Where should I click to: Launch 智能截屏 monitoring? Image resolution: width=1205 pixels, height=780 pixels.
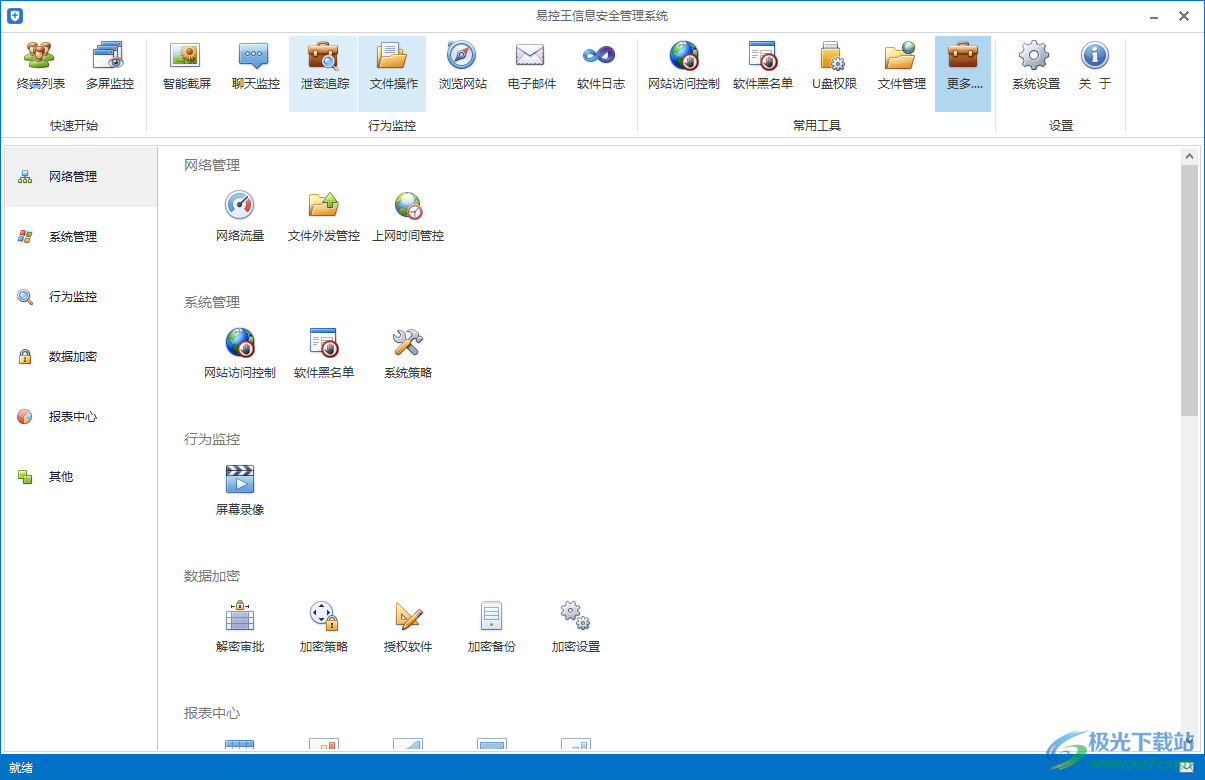[187, 67]
